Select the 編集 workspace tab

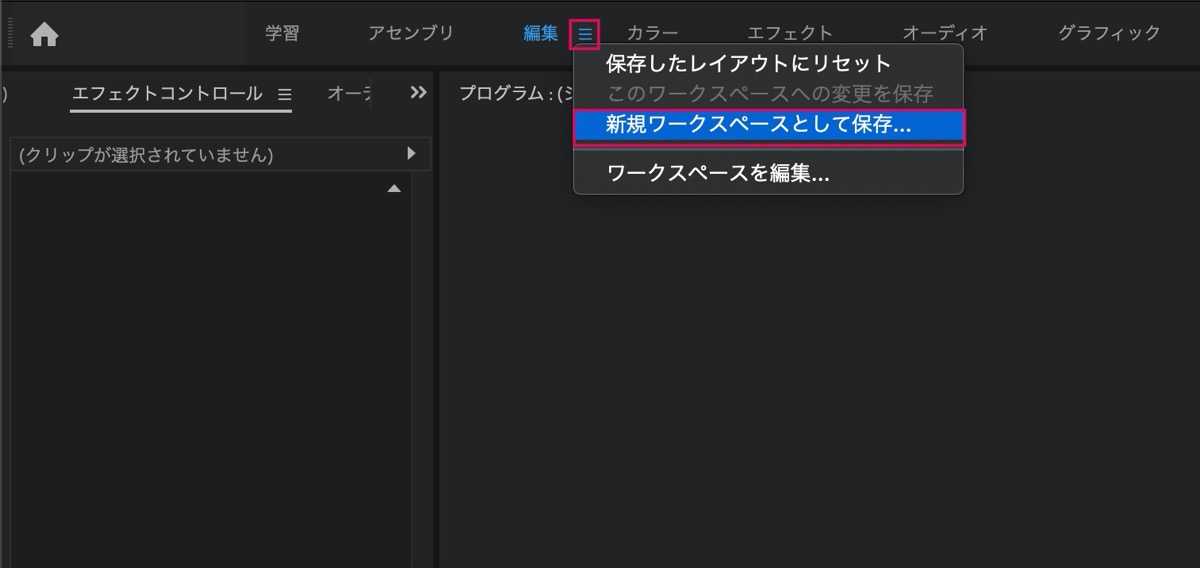point(541,33)
